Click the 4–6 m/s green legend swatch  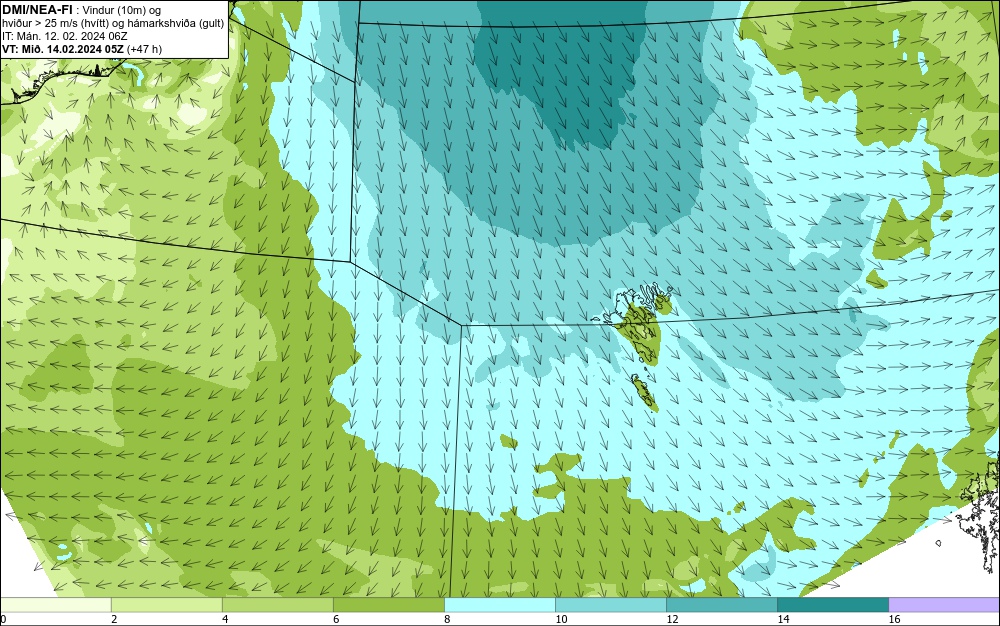(x=277, y=605)
